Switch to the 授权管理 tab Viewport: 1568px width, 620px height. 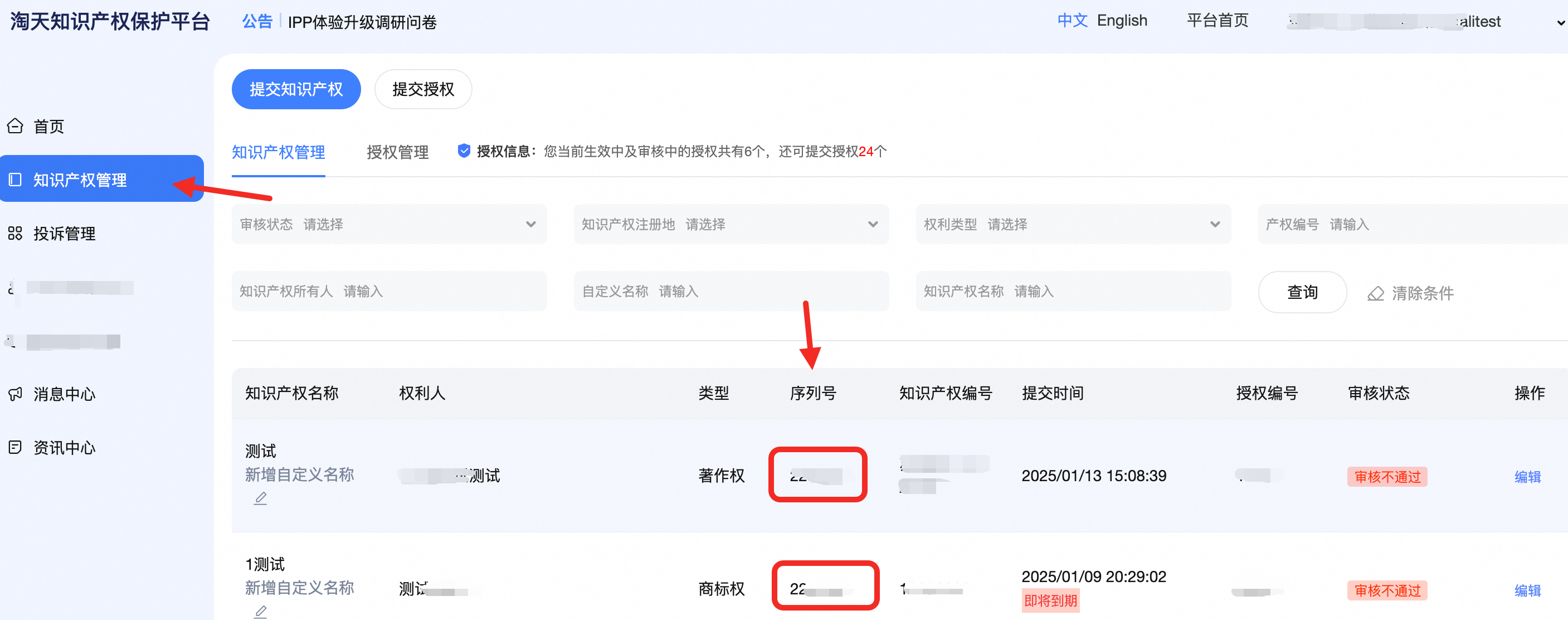click(x=397, y=152)
